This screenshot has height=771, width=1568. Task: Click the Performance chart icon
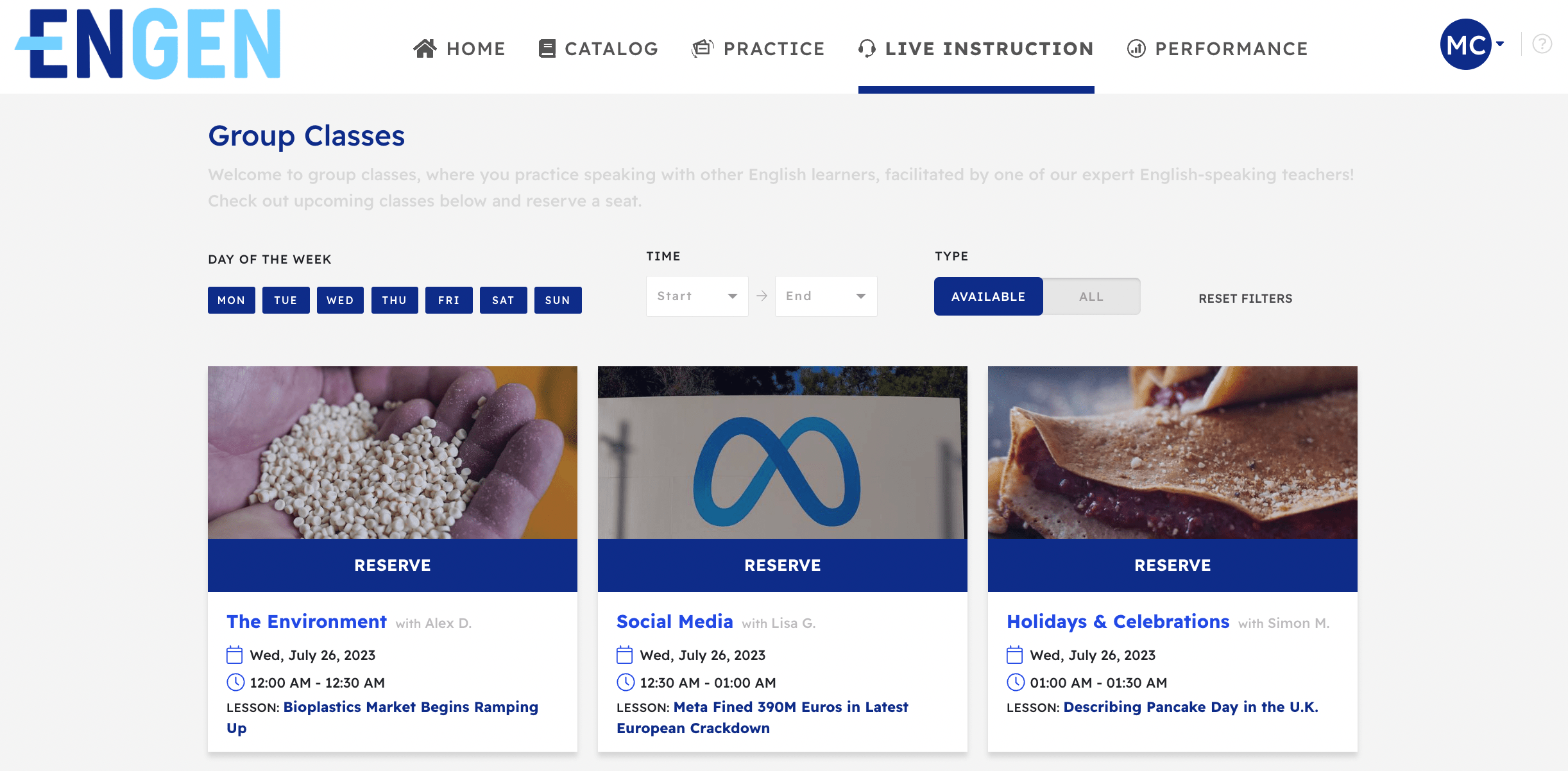tap(1136, 49)
